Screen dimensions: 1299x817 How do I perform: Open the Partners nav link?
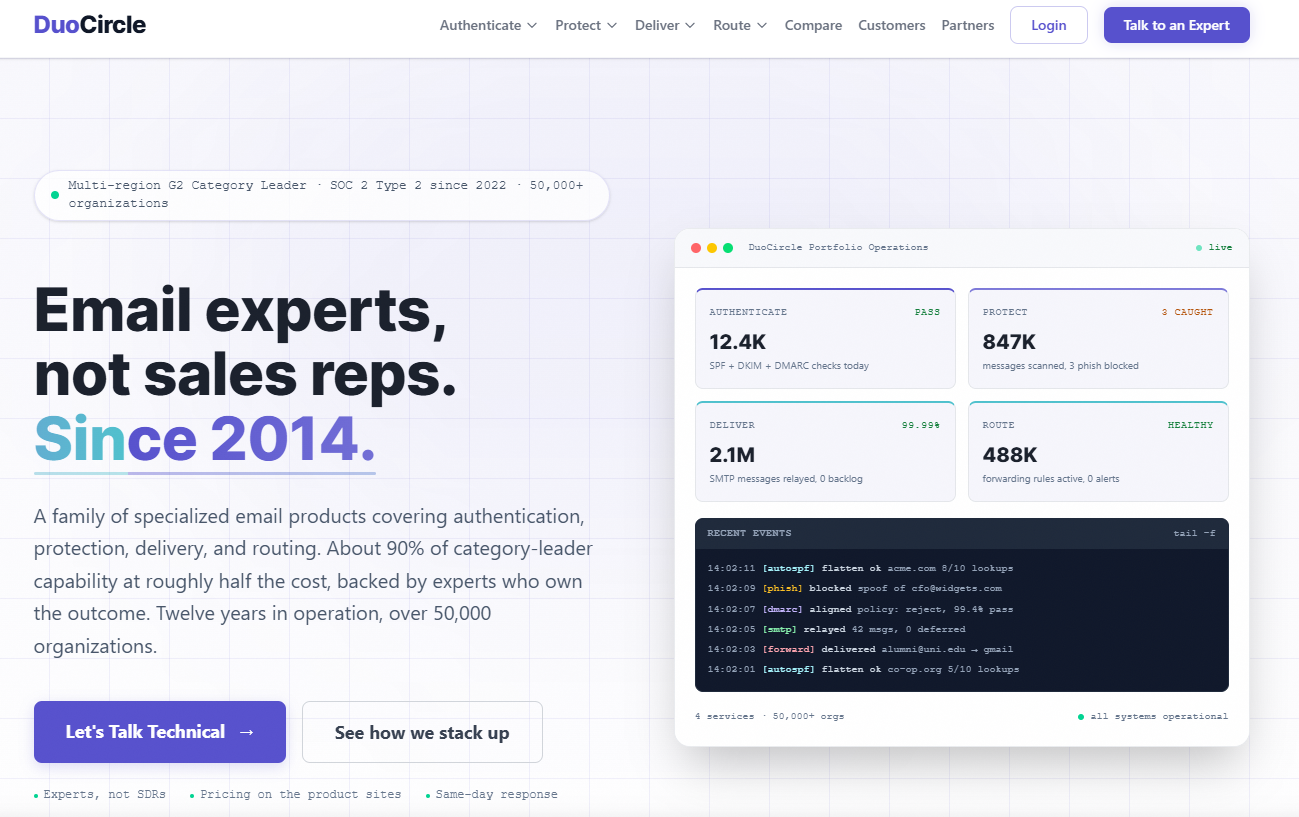(968, 25)
